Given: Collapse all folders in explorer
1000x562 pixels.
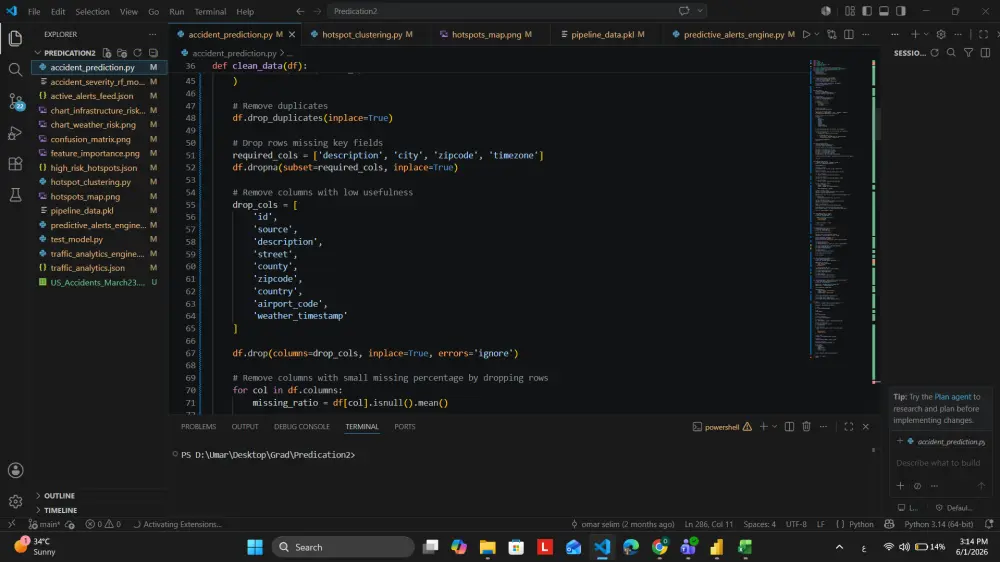Looking at the screenshot, I should click(x=153, y=53).
